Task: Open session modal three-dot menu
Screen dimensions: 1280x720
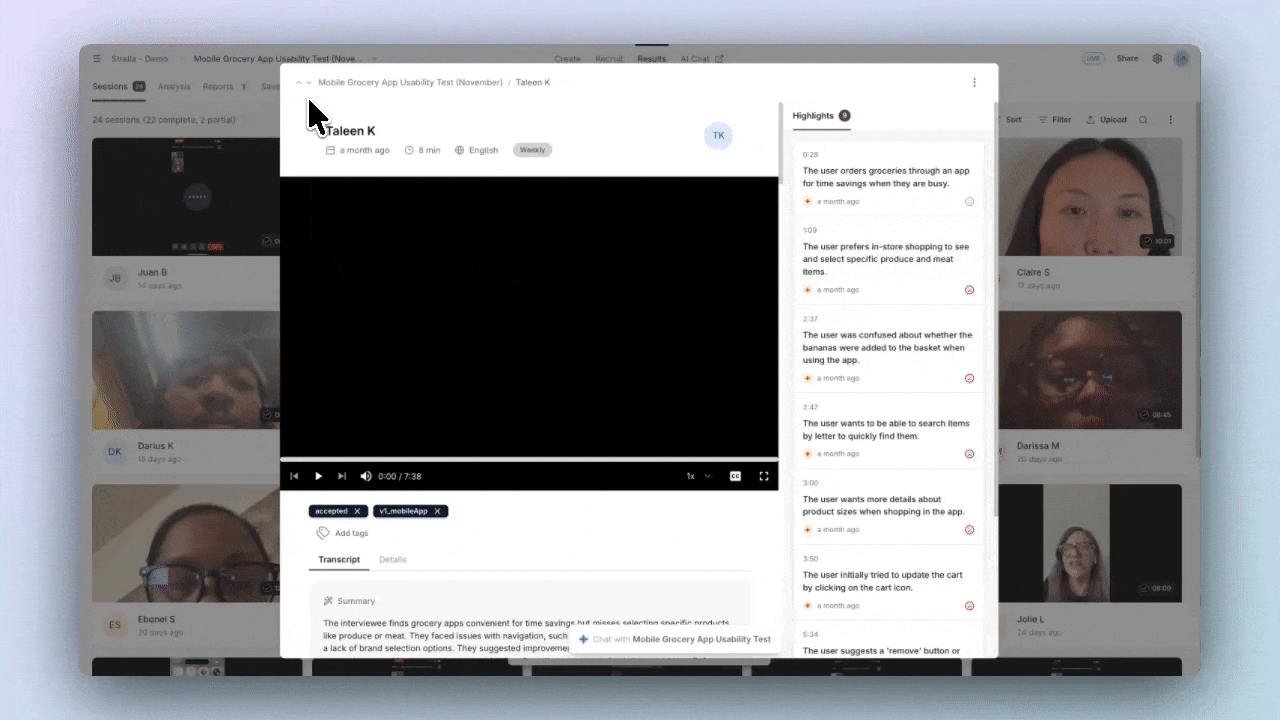Action: (974, 82)
